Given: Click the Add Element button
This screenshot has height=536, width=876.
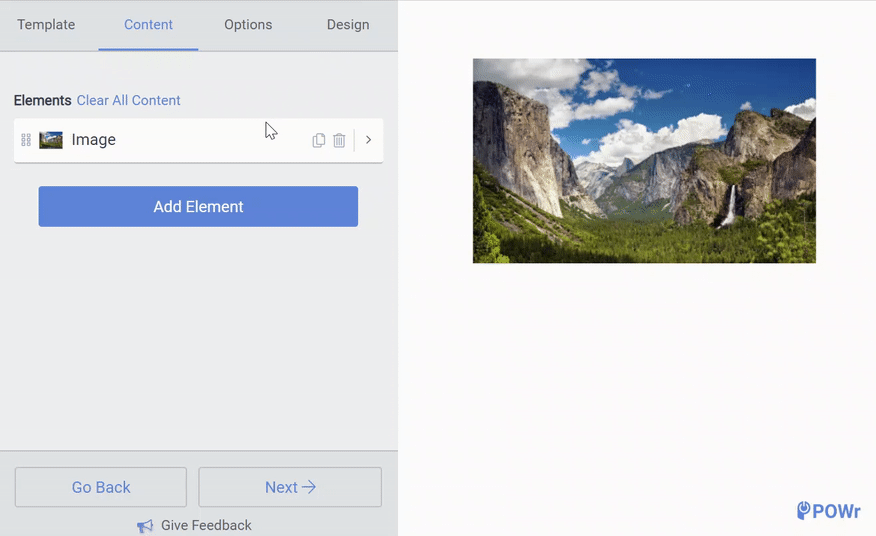Looking at the screenshot, I should (x=198, y=206).
